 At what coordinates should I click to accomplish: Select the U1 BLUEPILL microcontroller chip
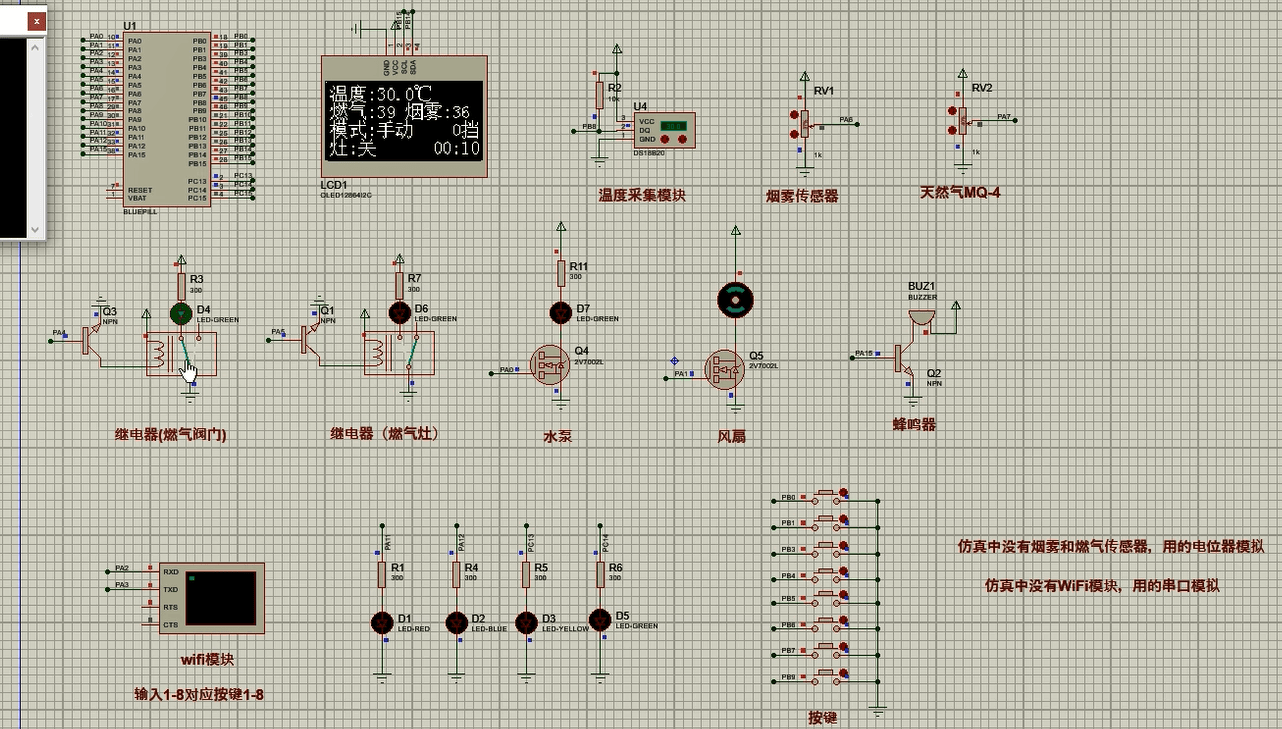tap(167, 120)
